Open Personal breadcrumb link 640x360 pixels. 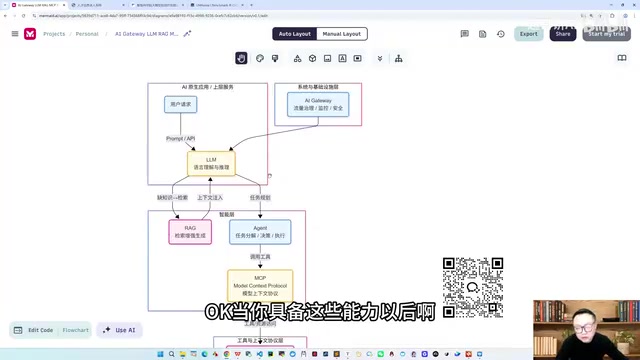tap(87, 34)
